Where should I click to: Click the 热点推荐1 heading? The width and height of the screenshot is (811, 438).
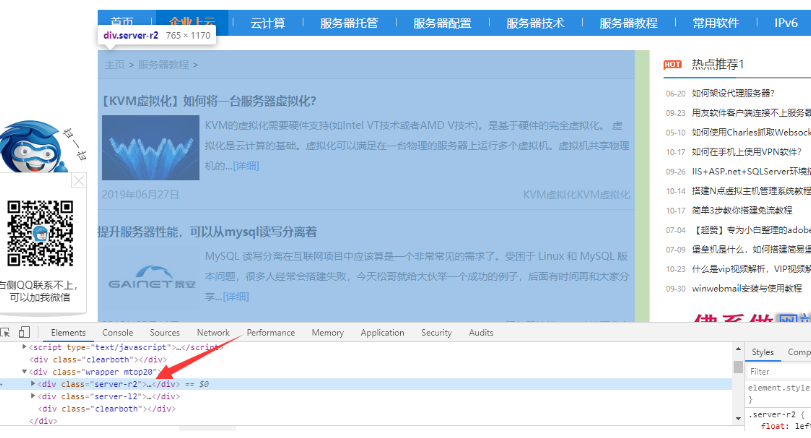click(717, 64)
